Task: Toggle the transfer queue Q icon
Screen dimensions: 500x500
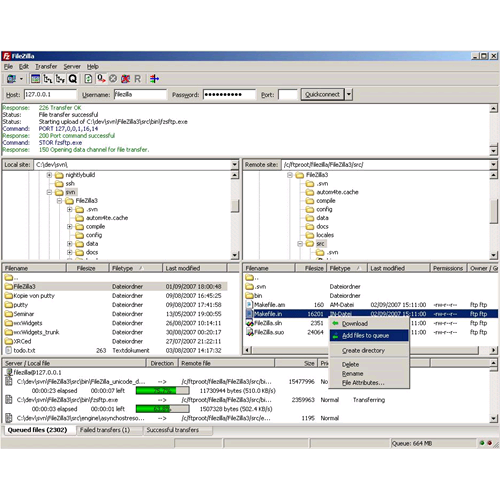Action: tap(73, 79)
